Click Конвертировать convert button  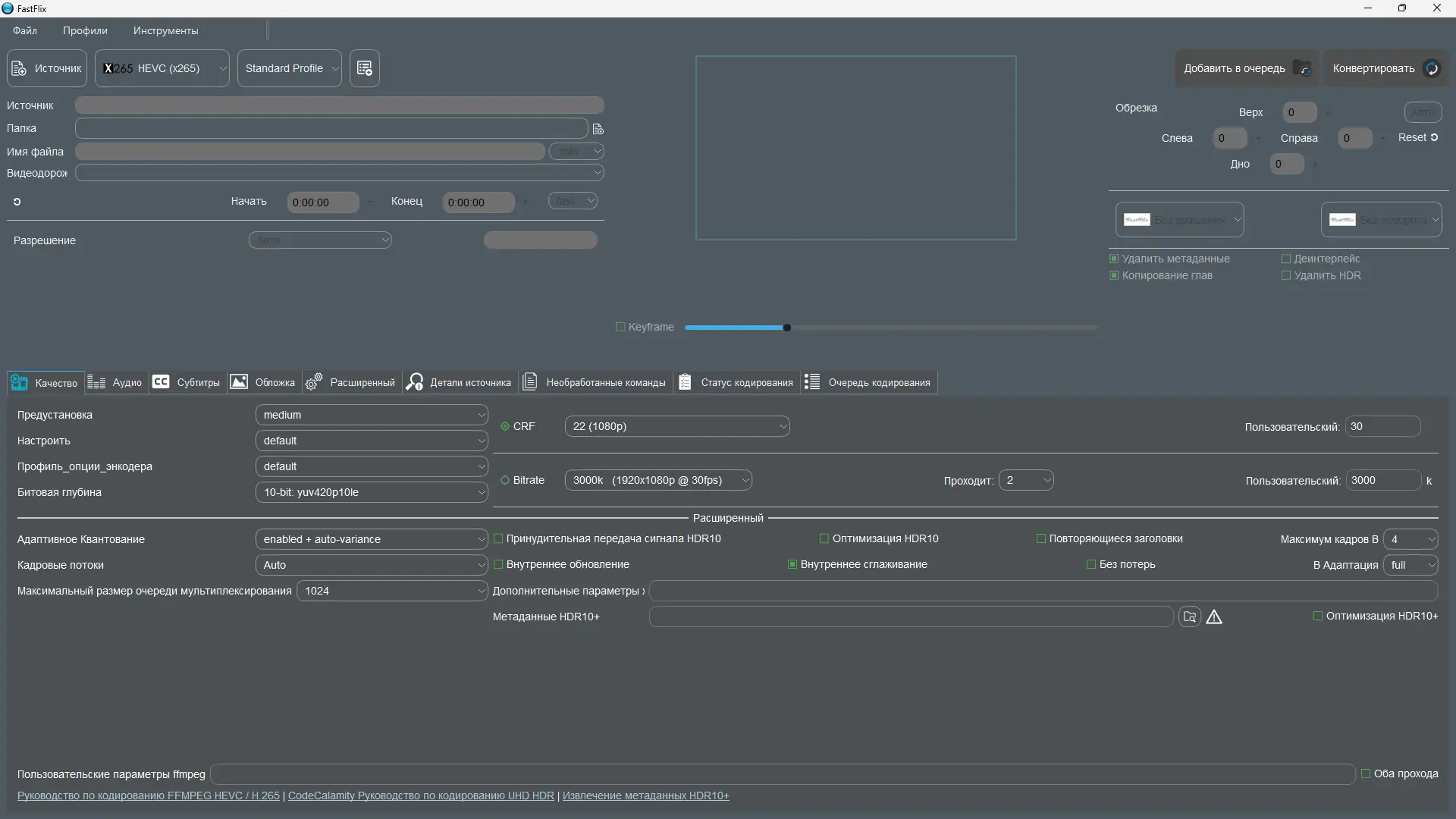tap(1385, 68)
